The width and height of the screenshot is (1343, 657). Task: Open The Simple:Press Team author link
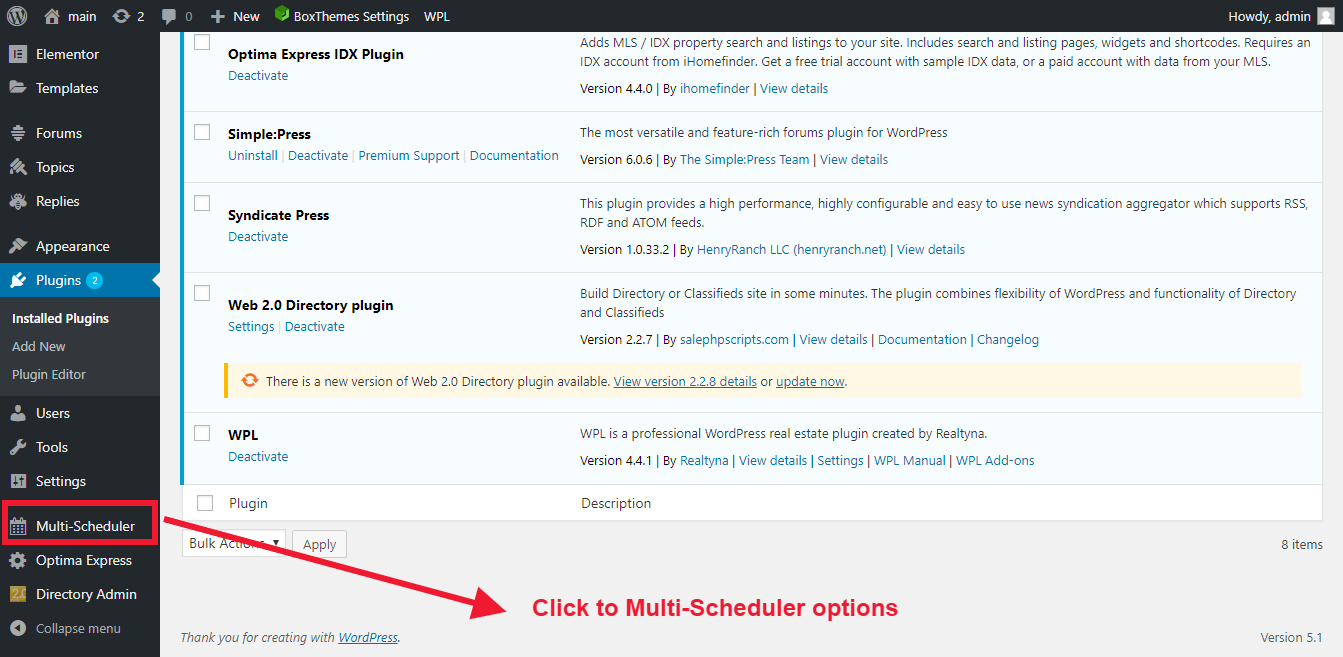click(745, 159)
